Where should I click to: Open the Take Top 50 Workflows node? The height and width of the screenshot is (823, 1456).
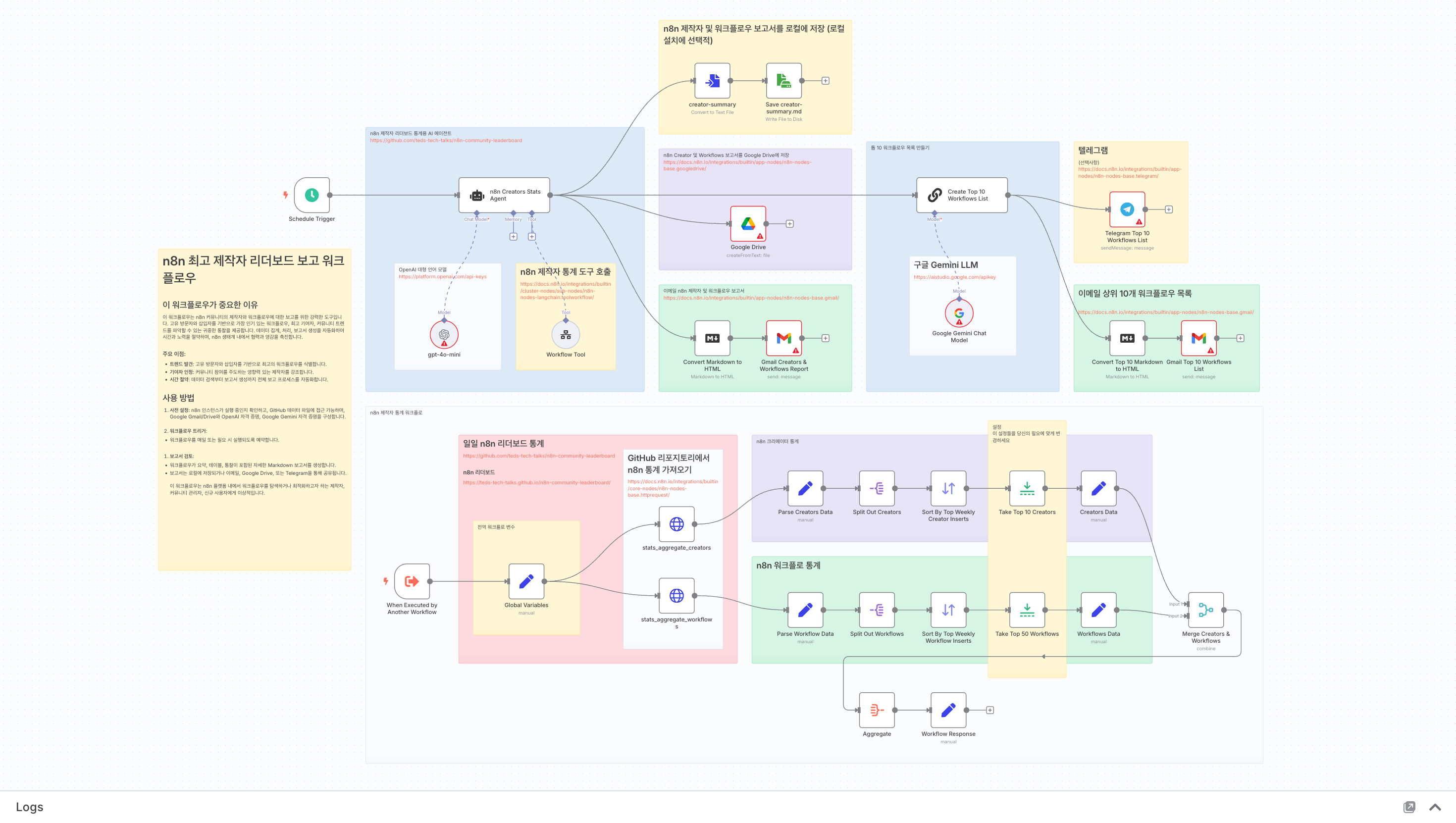click(x=1027, y=610)
